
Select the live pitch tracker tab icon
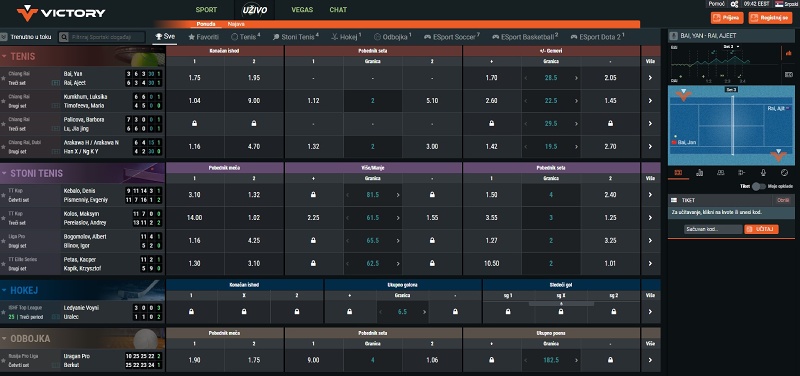(678, 172)
